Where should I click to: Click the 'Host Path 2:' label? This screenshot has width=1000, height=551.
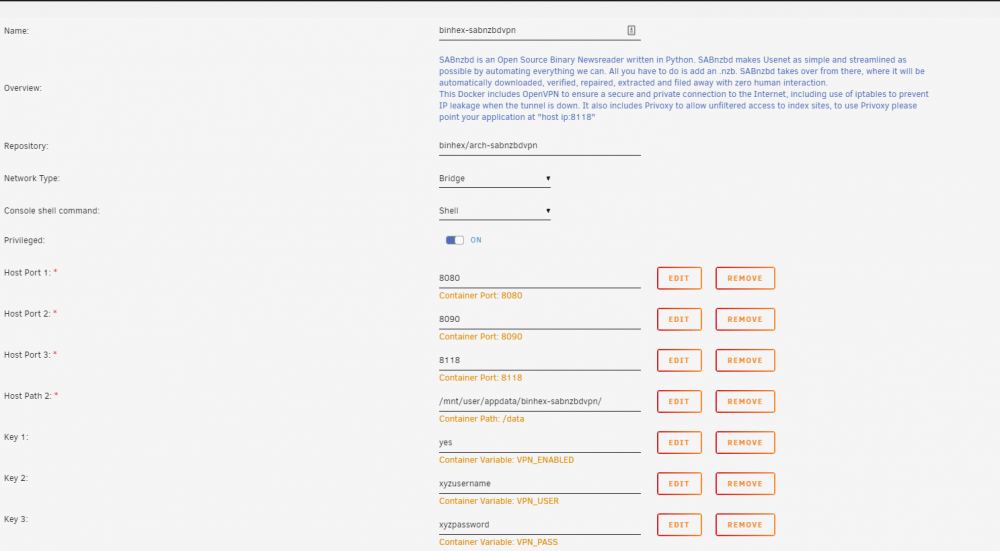click(x=27, y=396)
